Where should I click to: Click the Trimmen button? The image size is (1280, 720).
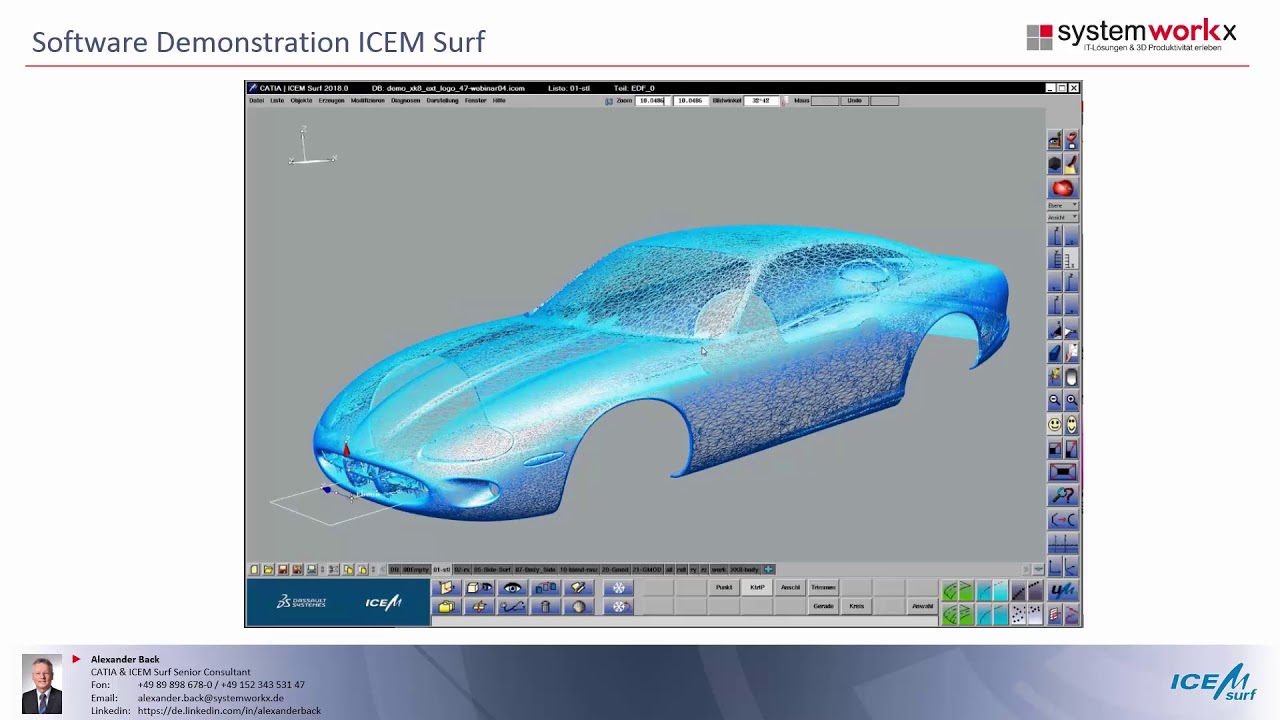pyautogui.click(x=823, y=587)
